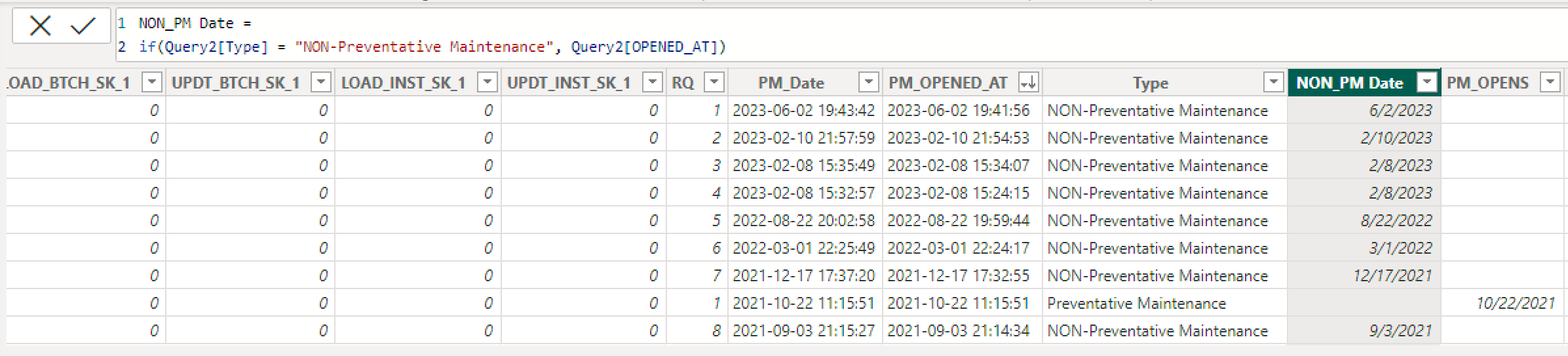Click PM_OPENED_AT cell 2022-03-01 22:24:17
1568x356 pixels.
click(963, 248)
